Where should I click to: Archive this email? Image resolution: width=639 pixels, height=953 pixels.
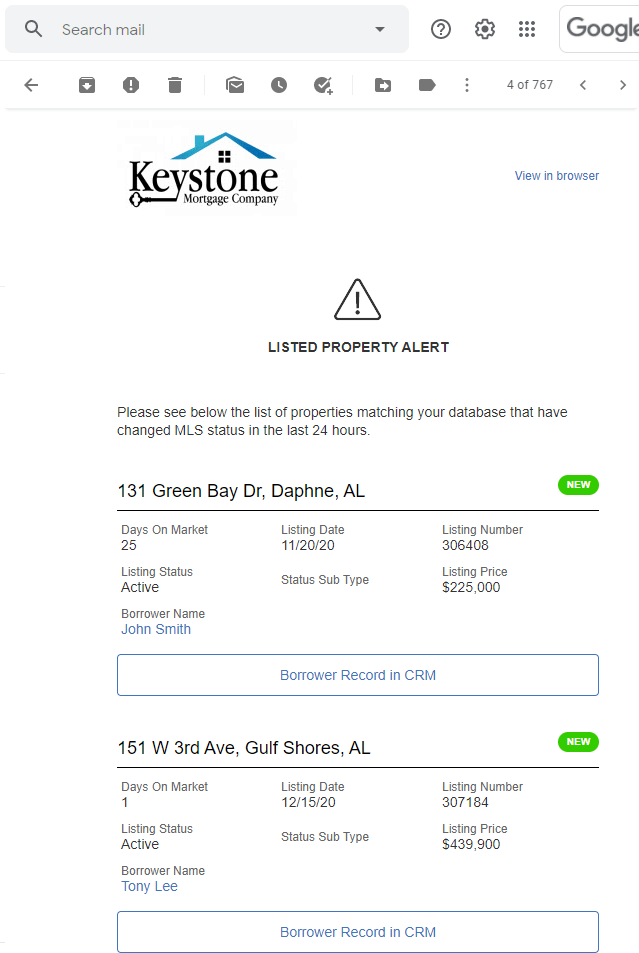(x=87, y=85)
